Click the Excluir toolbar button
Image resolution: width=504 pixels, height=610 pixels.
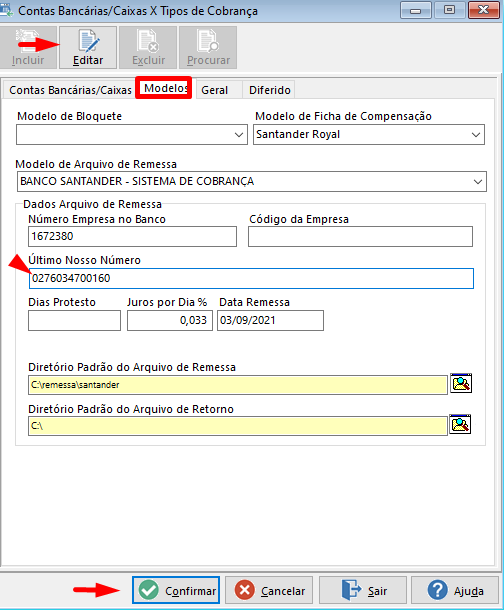point(148,47)
